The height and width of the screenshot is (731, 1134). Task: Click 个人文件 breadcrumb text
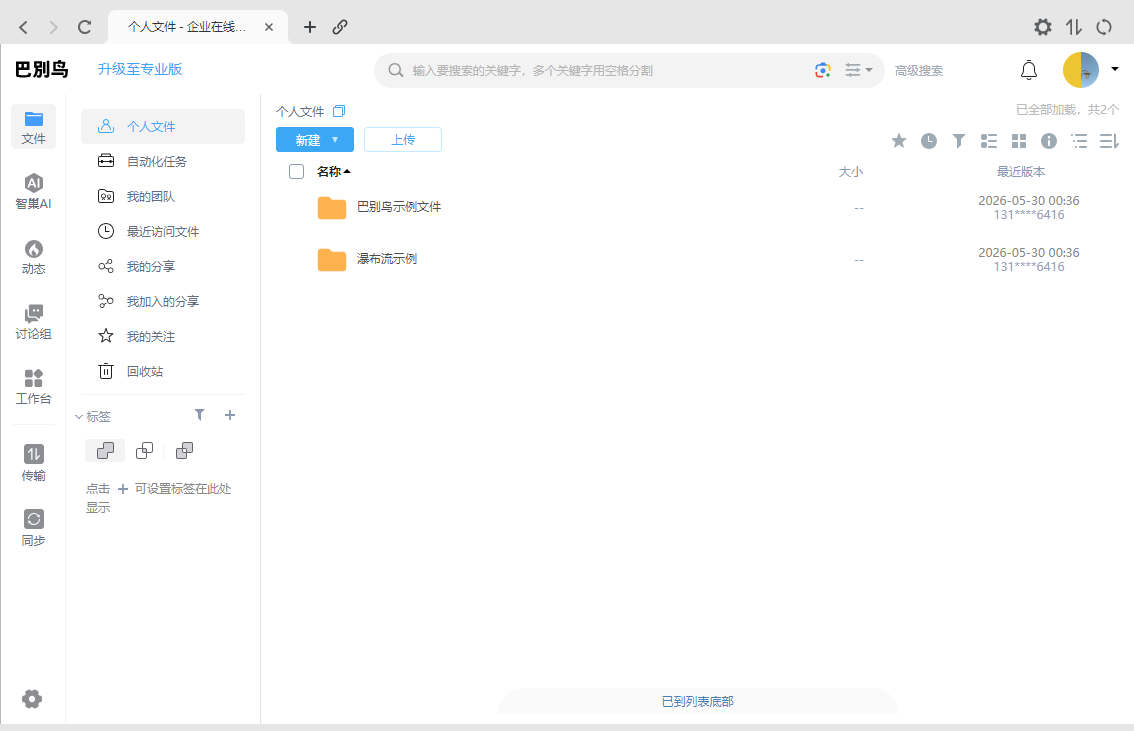300,111
